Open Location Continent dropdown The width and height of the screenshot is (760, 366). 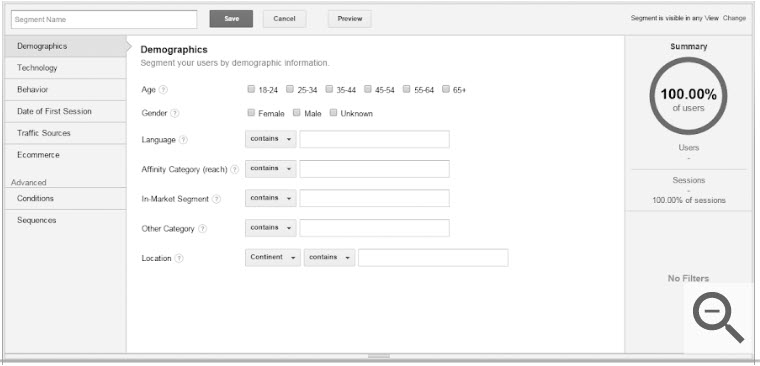pos(273,257)
